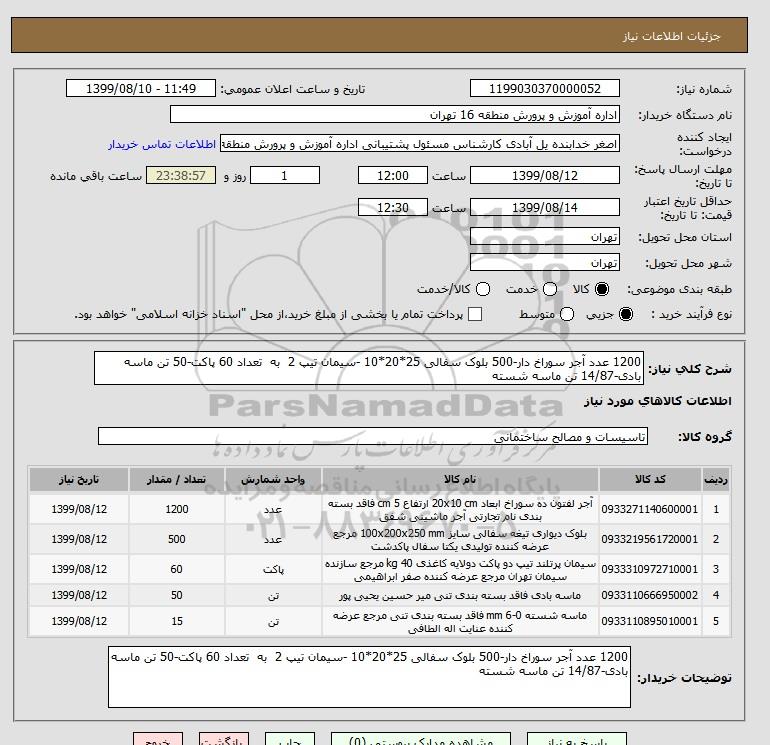Click the کد کالا column header

[x=650, y=479]
